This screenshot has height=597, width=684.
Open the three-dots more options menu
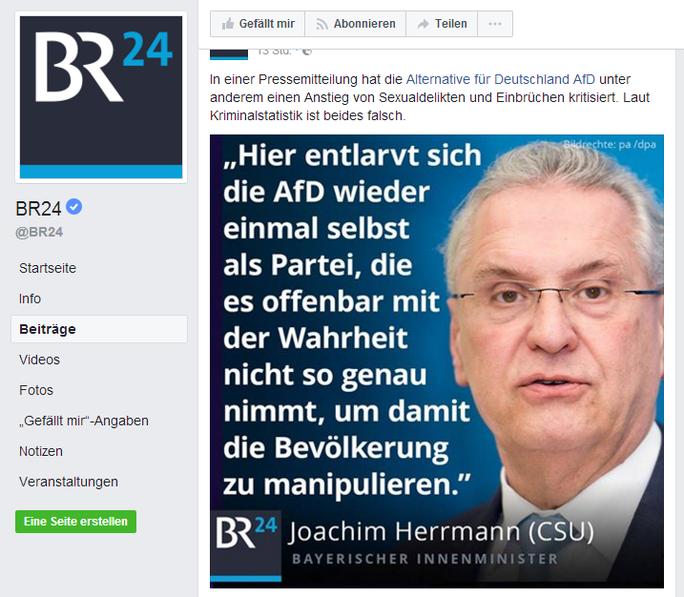[495, 24]
